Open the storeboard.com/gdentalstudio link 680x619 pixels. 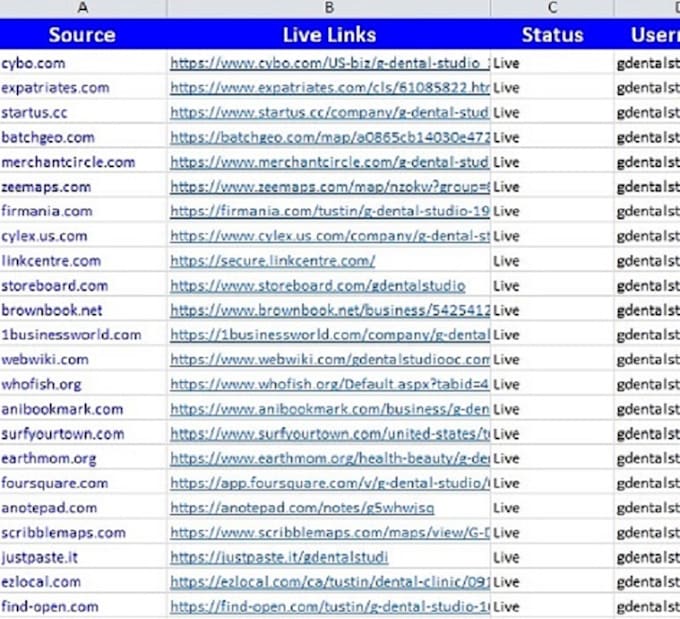[317, 286]
